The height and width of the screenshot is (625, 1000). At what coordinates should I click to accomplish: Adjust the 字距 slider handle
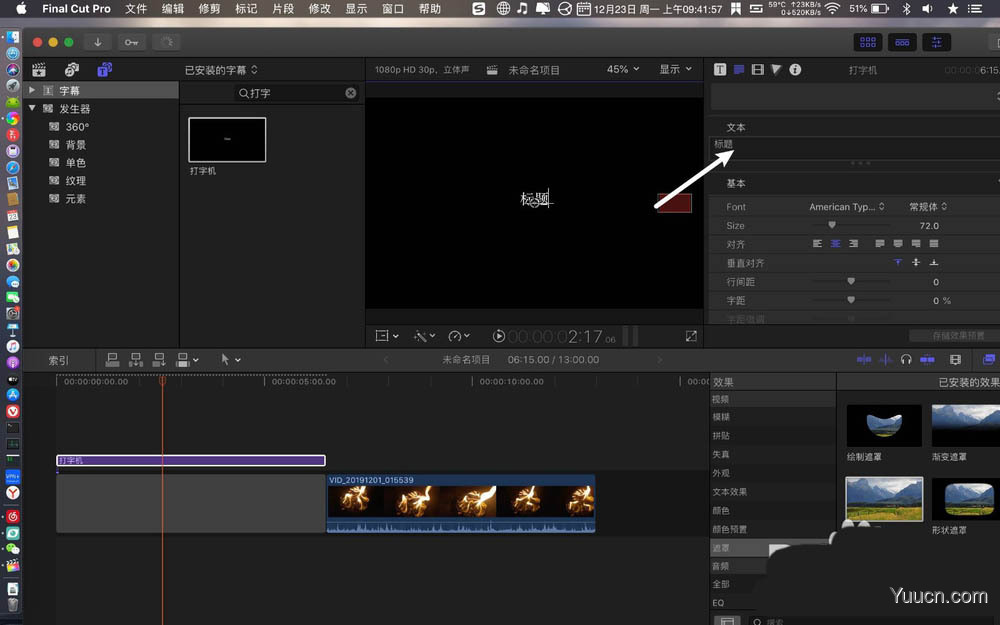click(x=851, y=300)
